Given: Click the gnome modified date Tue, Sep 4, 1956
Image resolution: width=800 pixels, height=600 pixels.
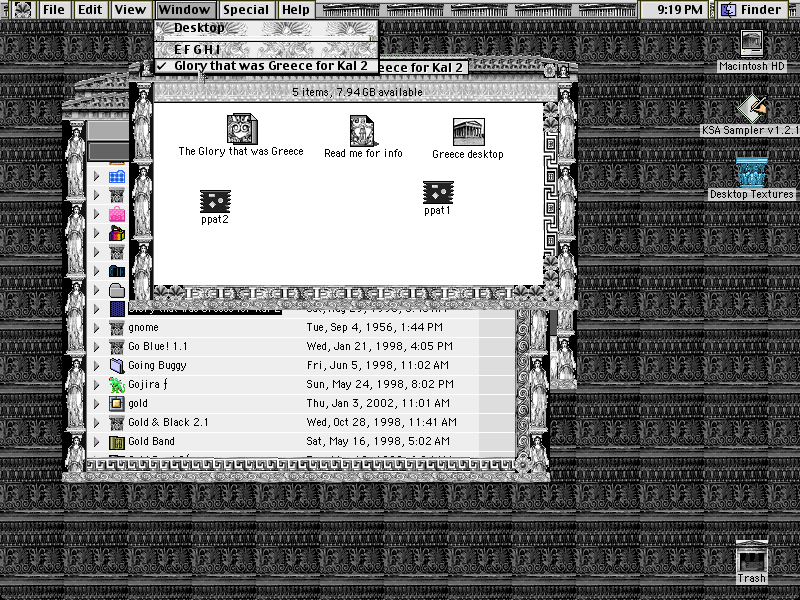Looking at the screenshot, I should pyautogui.click(x=374, y=328).
